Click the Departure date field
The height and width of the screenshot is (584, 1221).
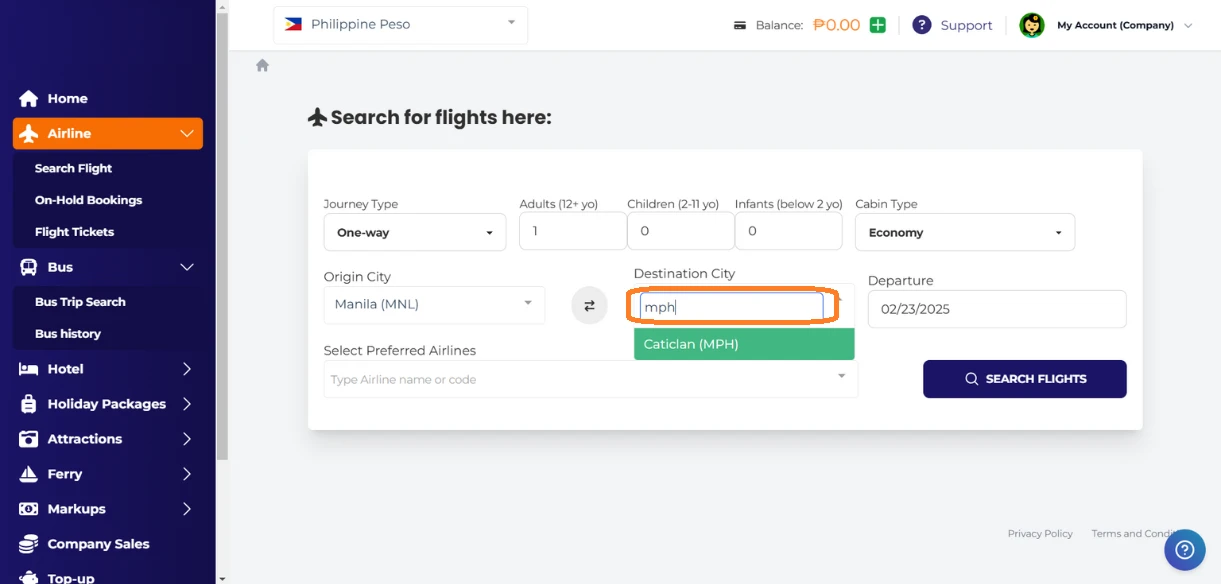click(996, 309)
